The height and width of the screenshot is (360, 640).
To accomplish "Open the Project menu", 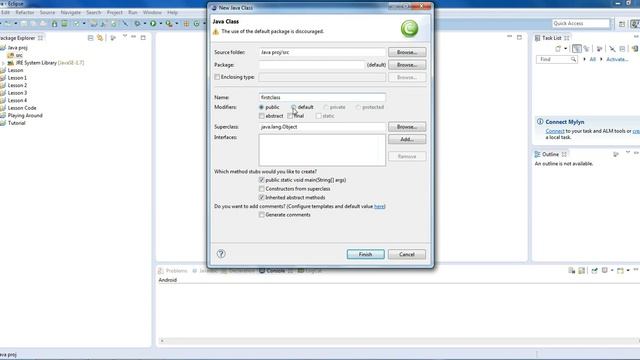I will coord(115,13).
